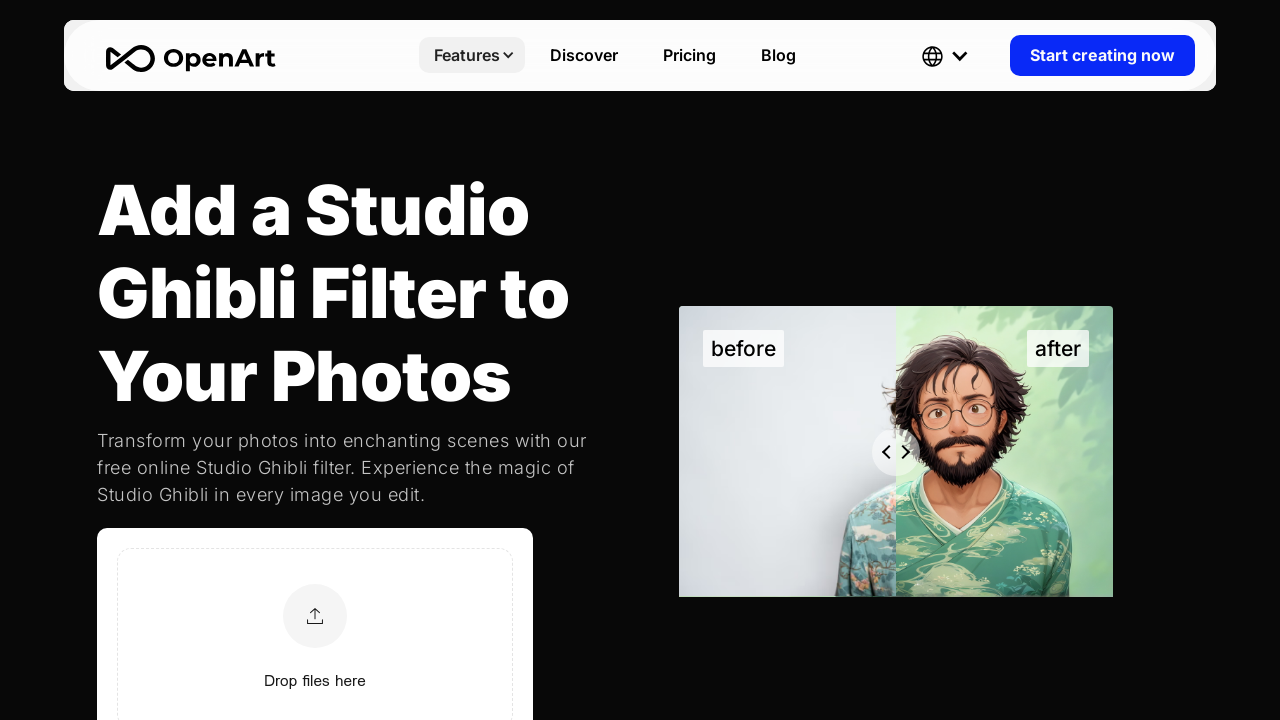
Task: Open the Features menu
Action: [466, 55]
